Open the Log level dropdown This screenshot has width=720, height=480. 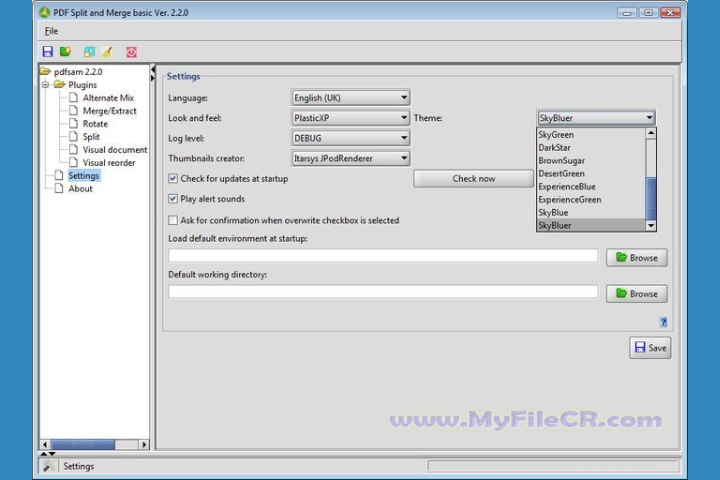[x=350, y=138]
